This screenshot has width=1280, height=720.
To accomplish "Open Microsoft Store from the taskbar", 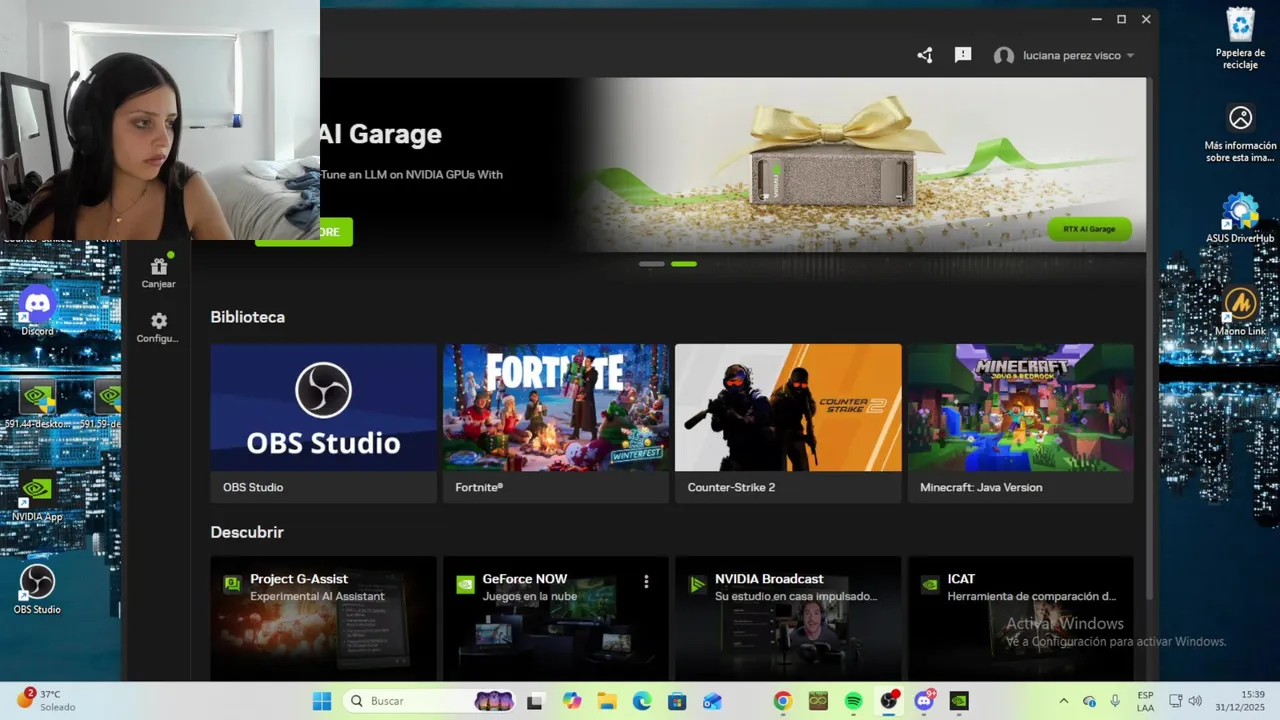I will (677, 701).
